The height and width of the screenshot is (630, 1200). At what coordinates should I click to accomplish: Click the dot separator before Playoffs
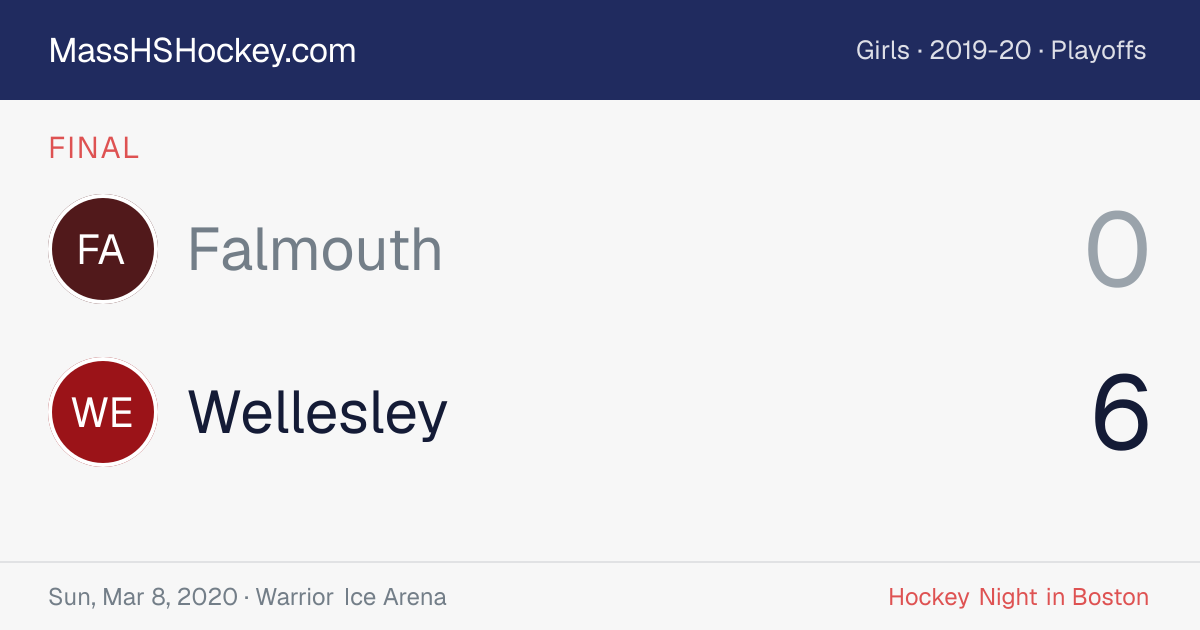[1041, 51]
